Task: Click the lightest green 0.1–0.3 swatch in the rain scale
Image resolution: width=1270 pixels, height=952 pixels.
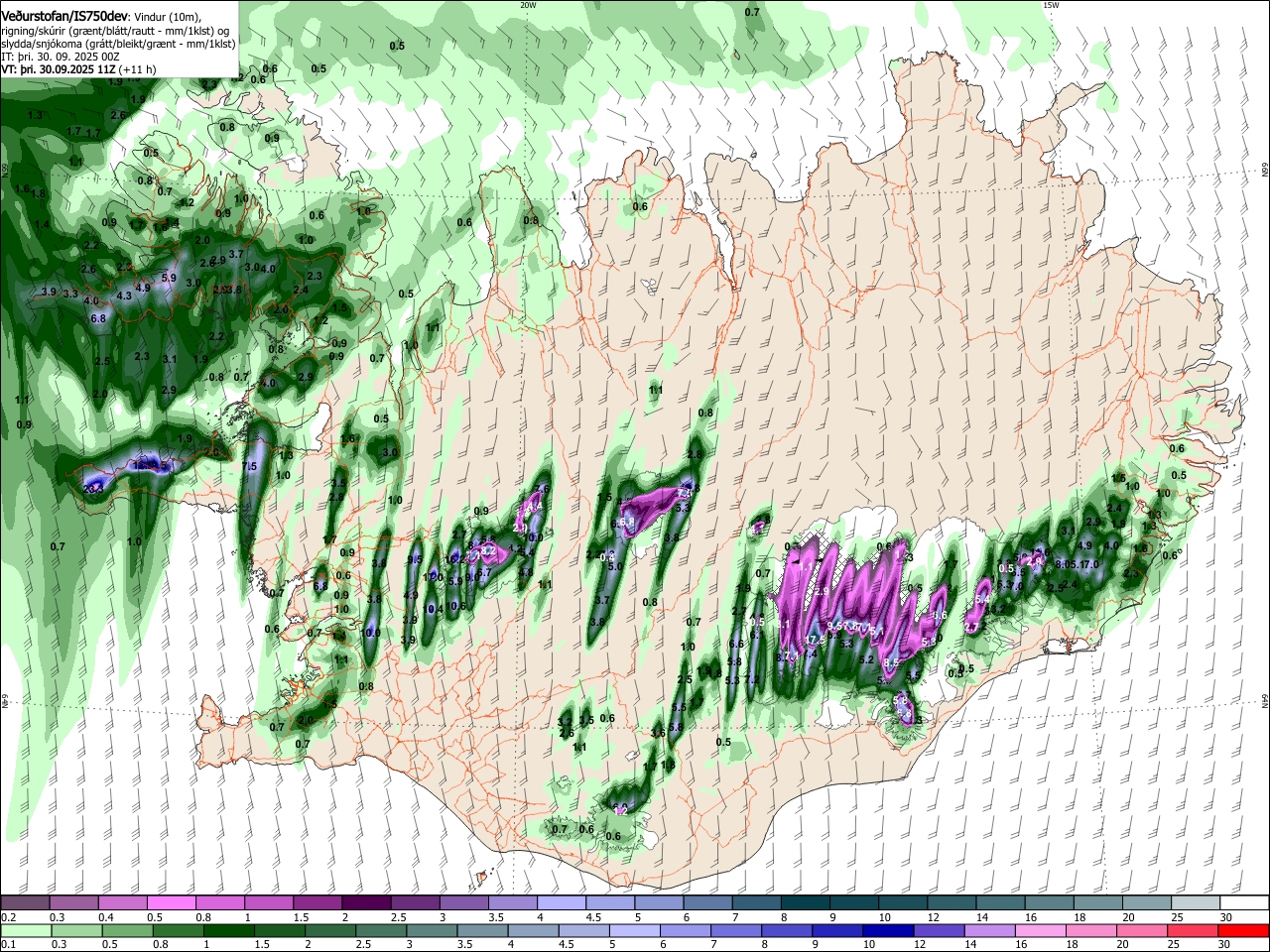Action: click(x=25, y=931)
